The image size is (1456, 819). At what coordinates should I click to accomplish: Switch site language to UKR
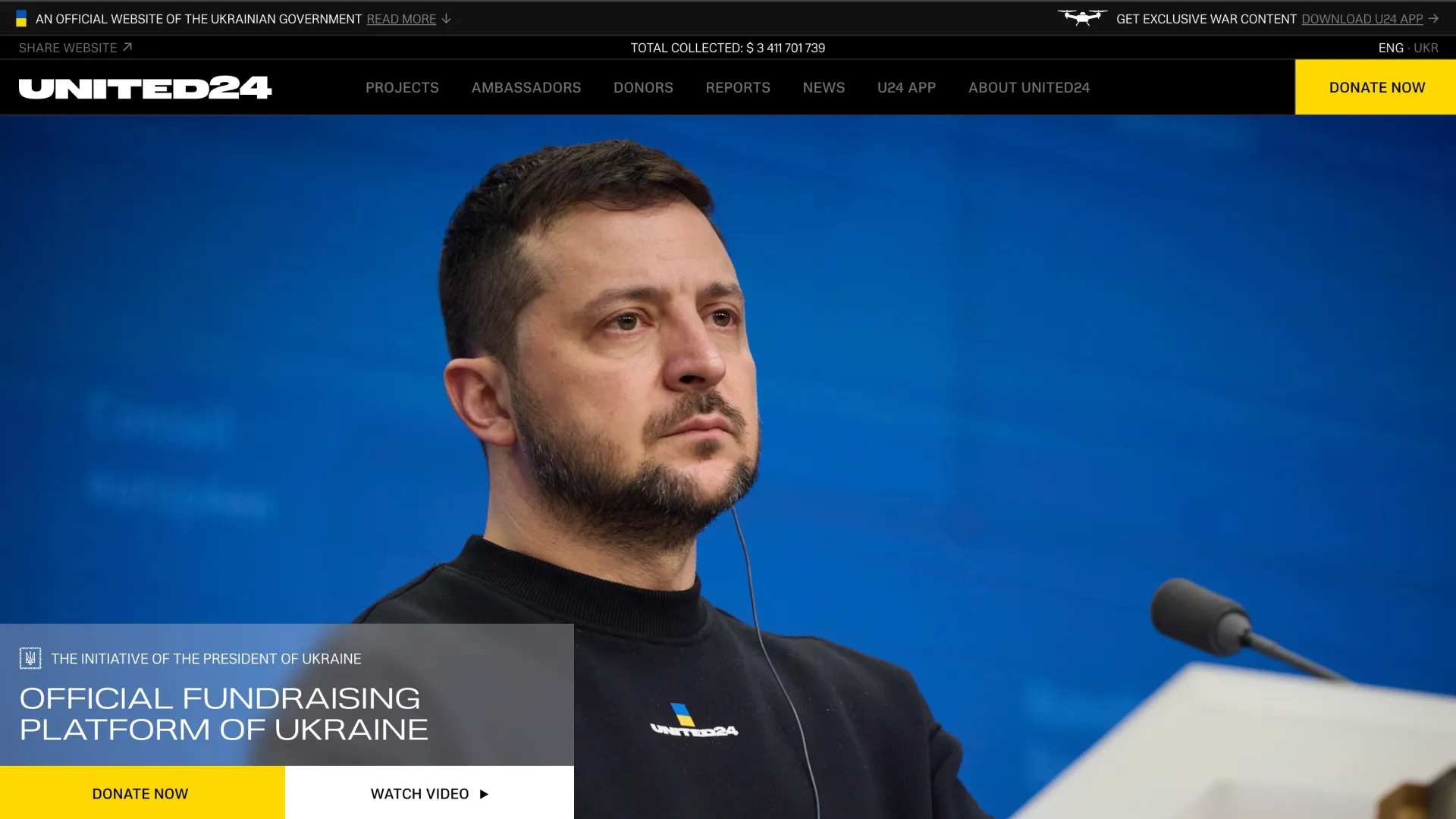click(x=1426, y=48)
